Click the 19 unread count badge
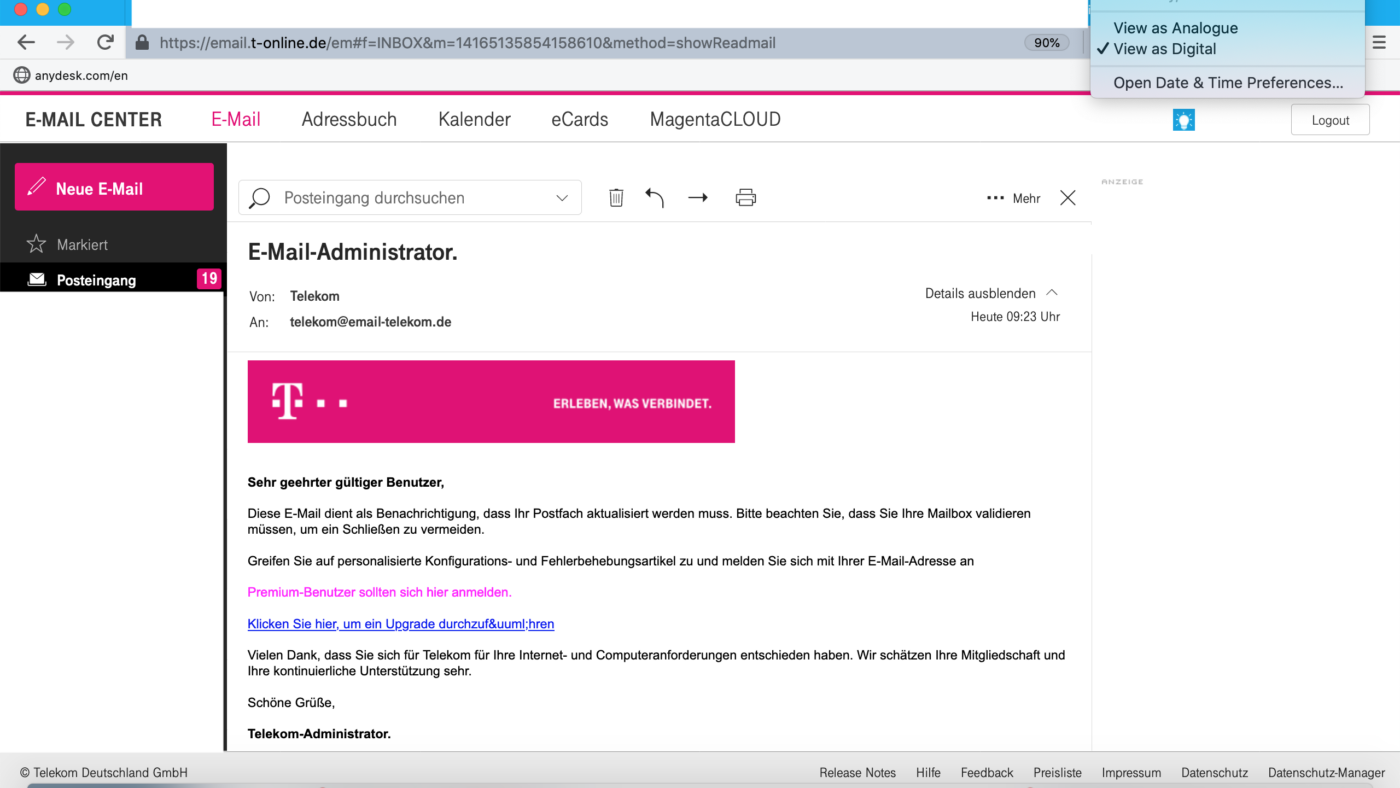 pyautogui.click(x=208, y=279)
